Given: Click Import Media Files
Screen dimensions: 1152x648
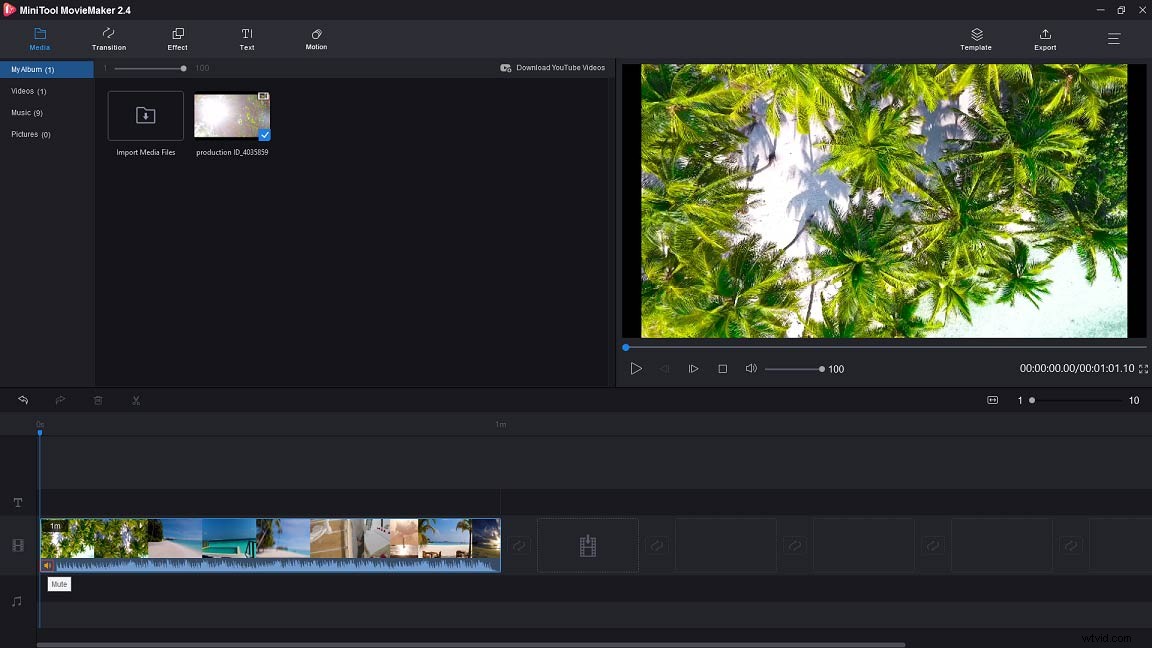Looking at the screenshot, I should click(x=145, y=115).
